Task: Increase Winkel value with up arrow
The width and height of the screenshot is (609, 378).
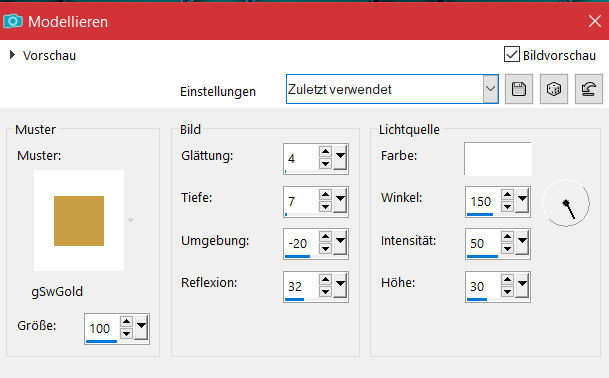Action: click(507, 194)
